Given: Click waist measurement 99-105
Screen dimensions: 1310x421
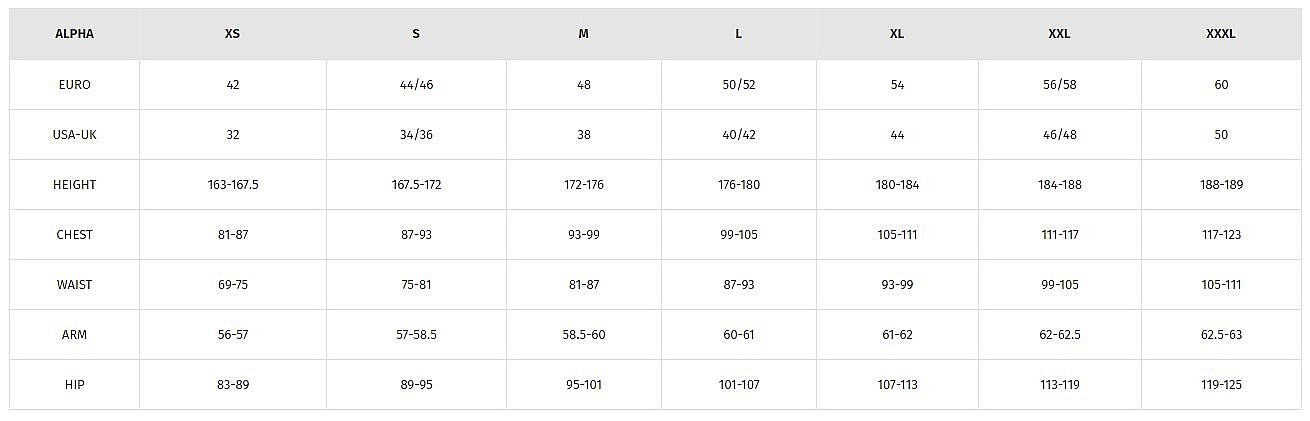Looking at the screenshot, I should pos(1060,285).
